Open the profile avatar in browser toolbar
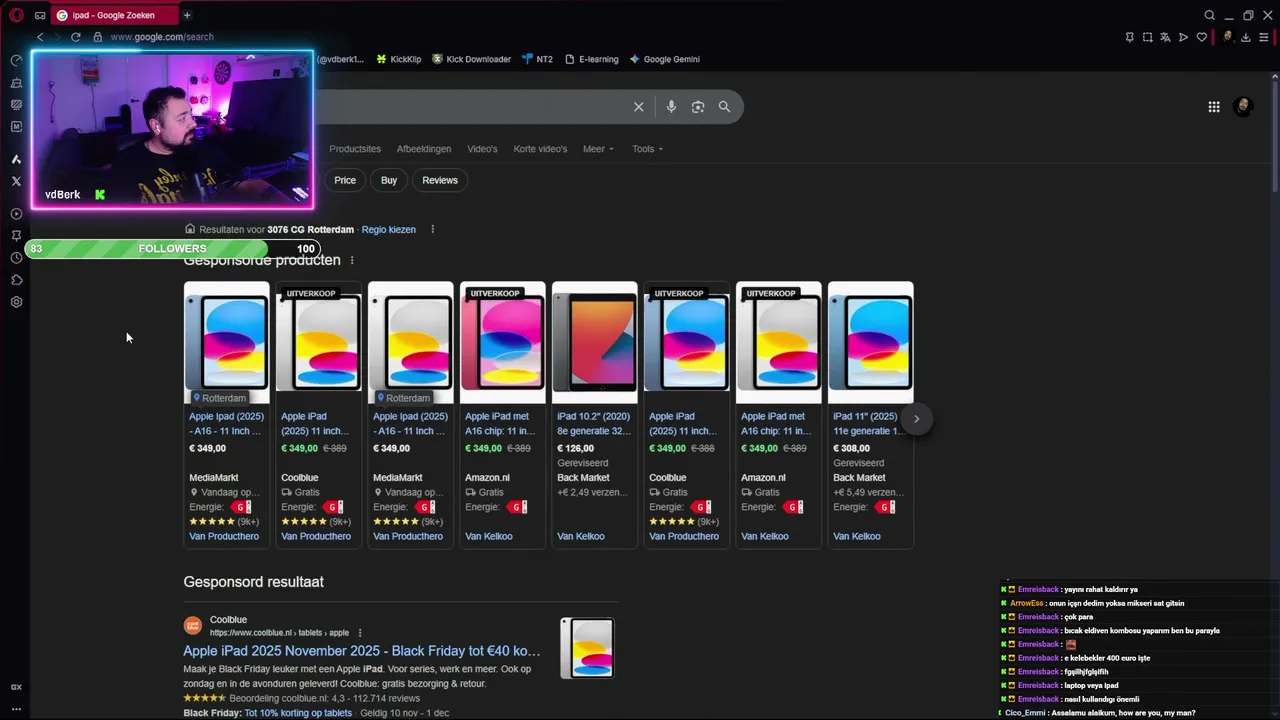The width and height of the screenshot is (1280, 720). pos(1228,37)
